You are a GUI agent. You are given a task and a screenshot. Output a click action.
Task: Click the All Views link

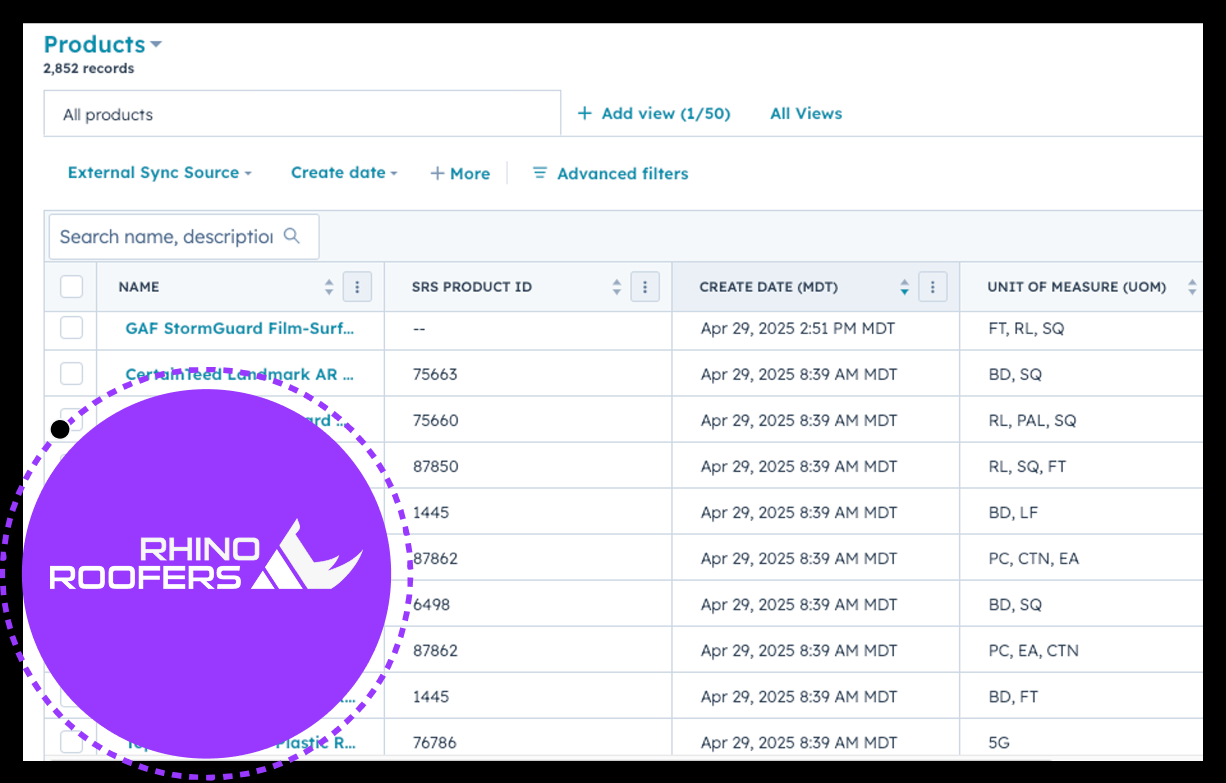tap(805, 113)
